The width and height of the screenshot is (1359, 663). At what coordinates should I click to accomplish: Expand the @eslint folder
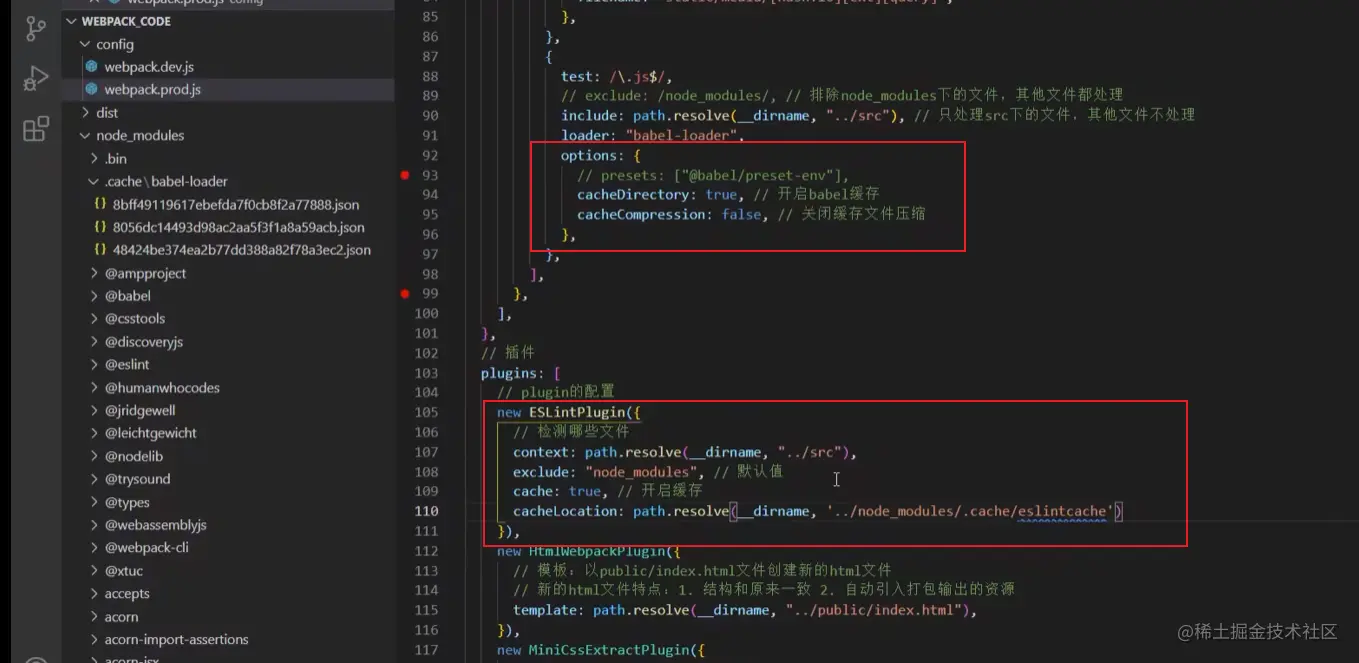tap(127, 365)
